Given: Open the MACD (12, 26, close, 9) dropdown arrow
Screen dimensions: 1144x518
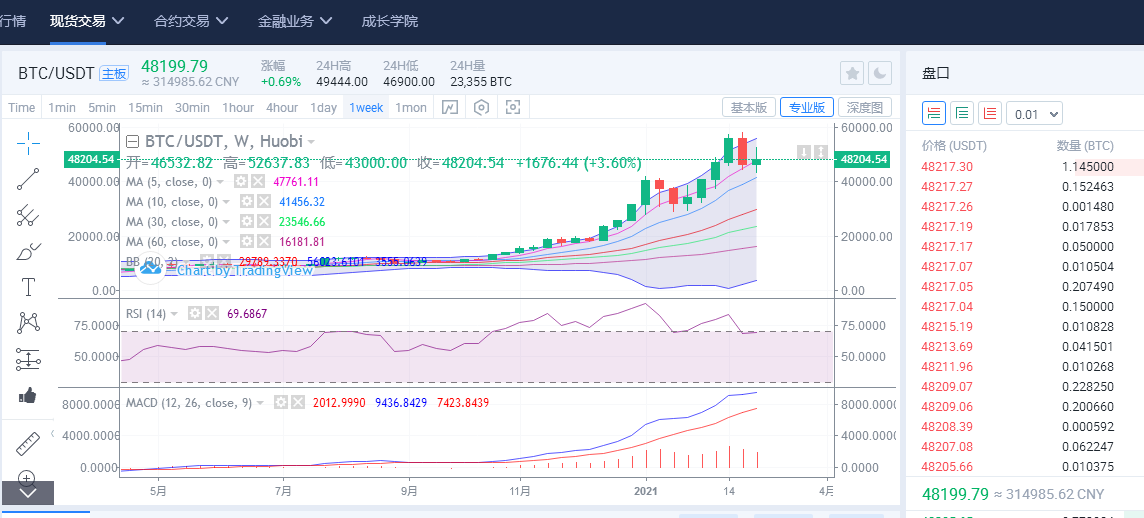Looking at the screenshot, I should [260, 403].
